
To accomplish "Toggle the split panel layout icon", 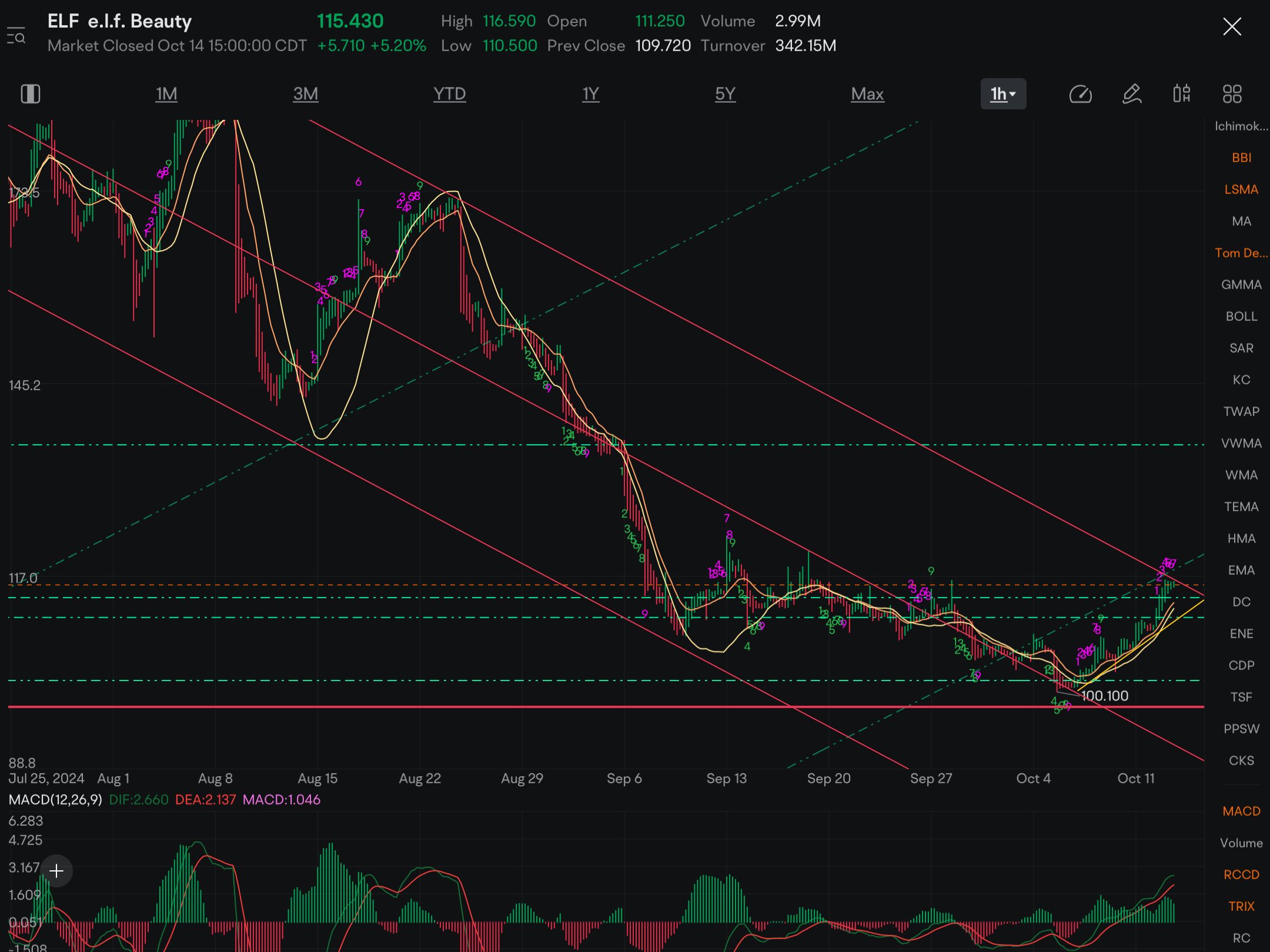I will point(30,94).
